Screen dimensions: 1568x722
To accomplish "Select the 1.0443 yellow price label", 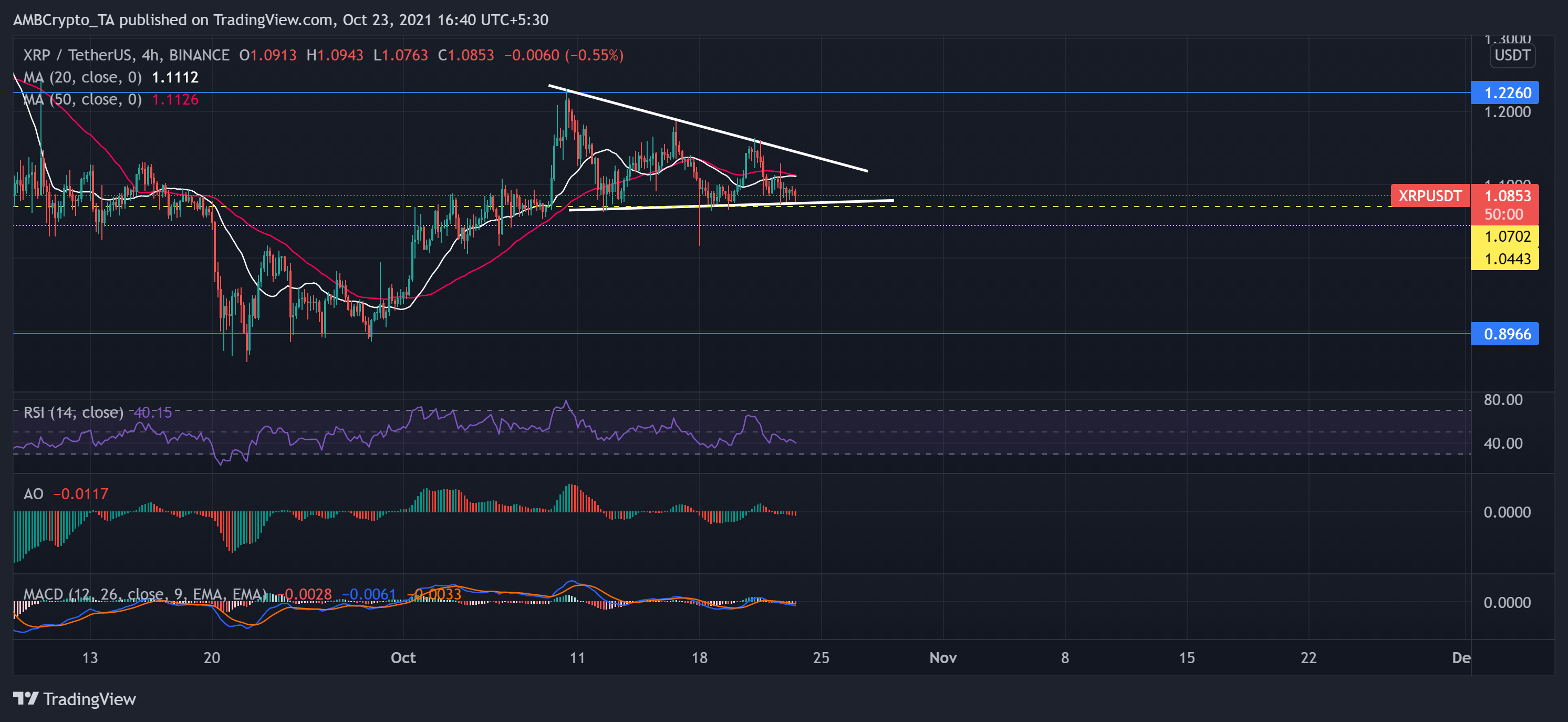I will click(1504, 259).
